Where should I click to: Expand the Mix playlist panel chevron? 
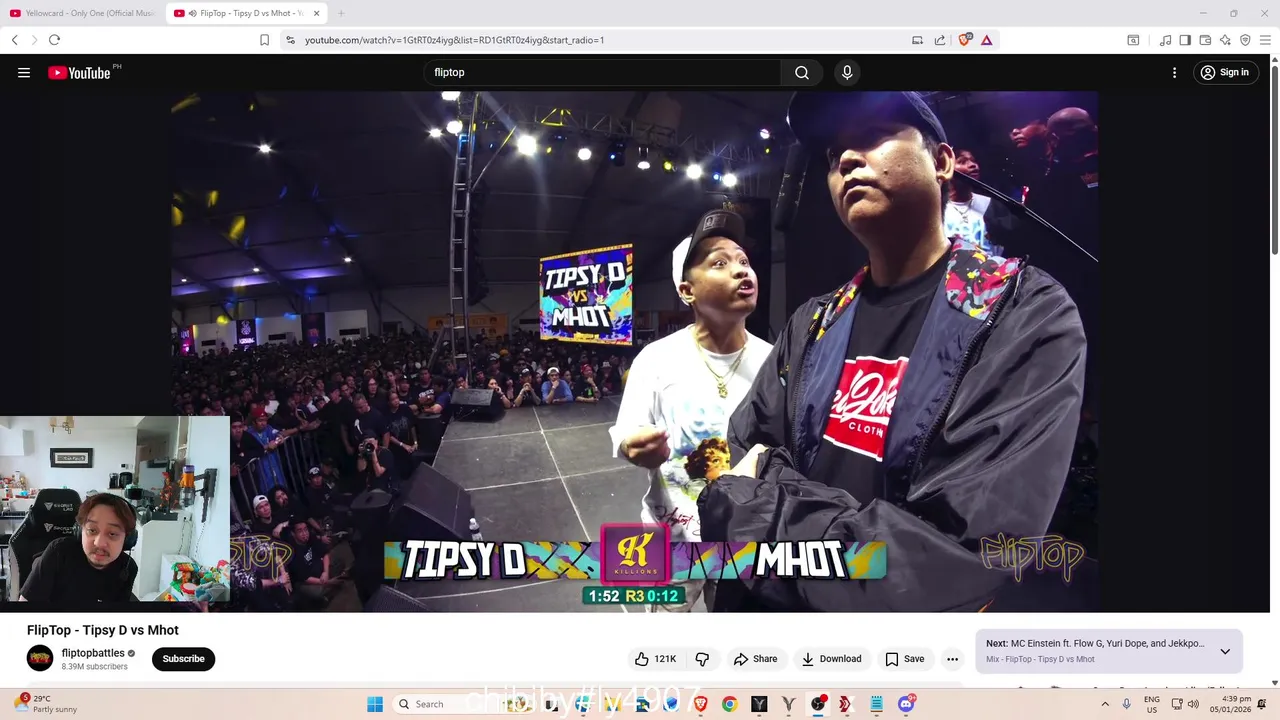click(1225, 651)
